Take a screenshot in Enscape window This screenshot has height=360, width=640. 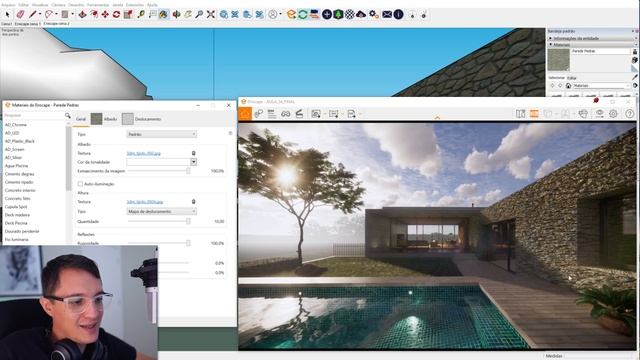point(316,114)
